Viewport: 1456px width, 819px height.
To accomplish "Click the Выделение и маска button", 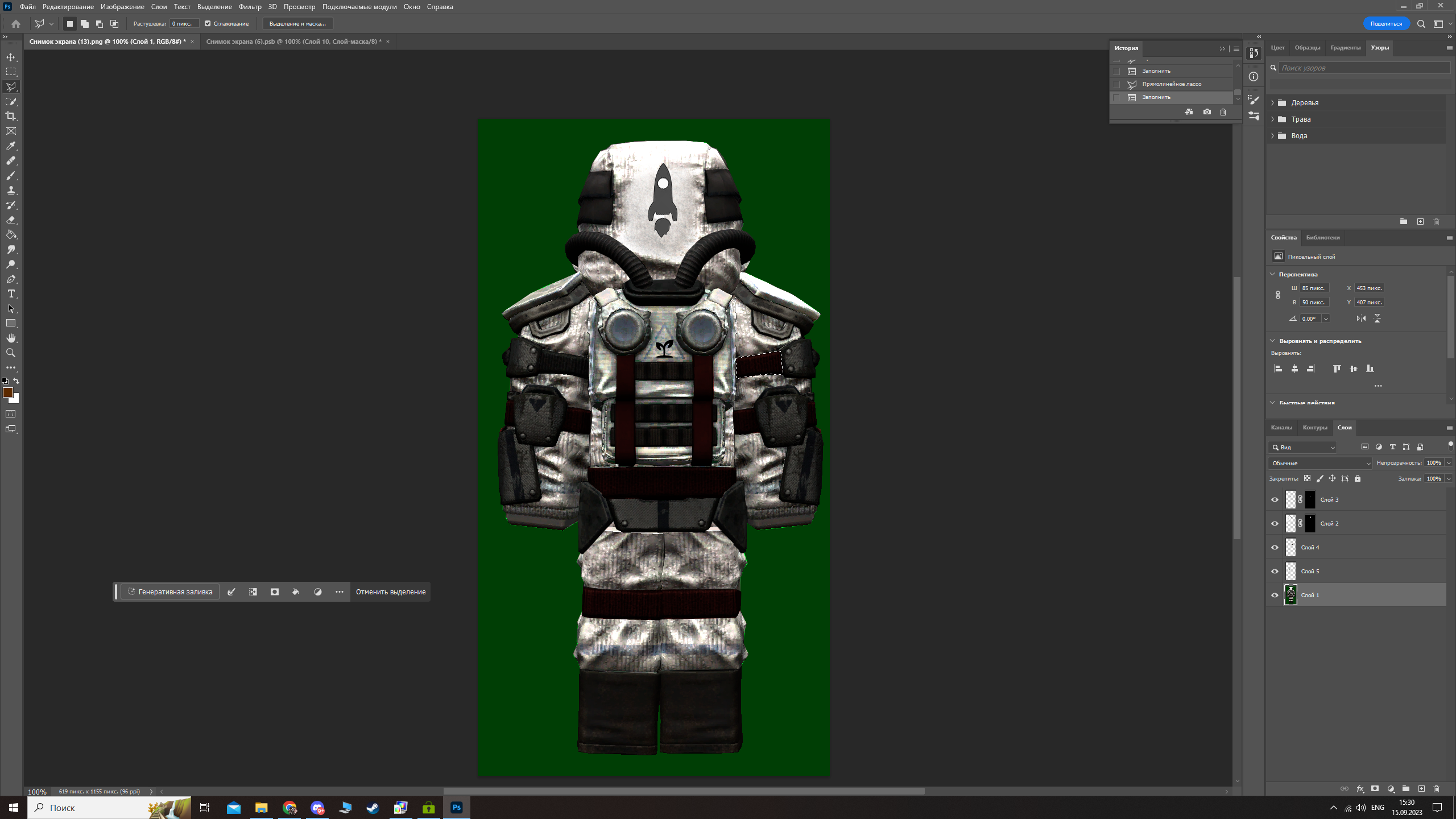I will (x=297, y=24).
